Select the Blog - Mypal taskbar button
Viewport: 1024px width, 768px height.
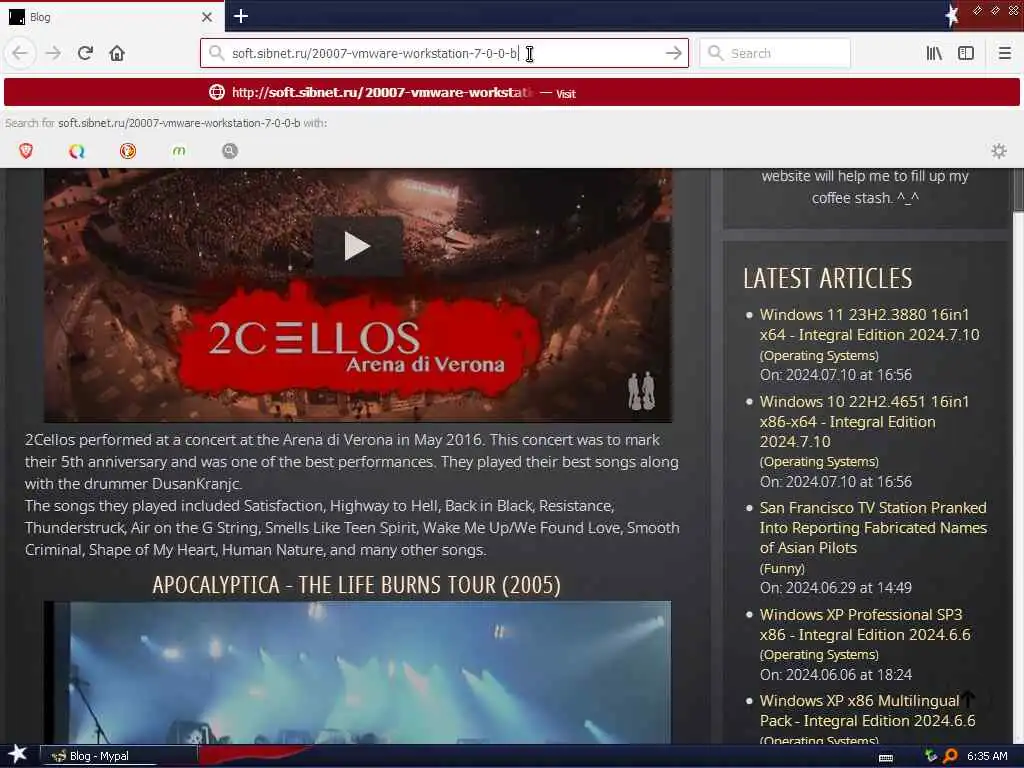click(x=119, y=756)
